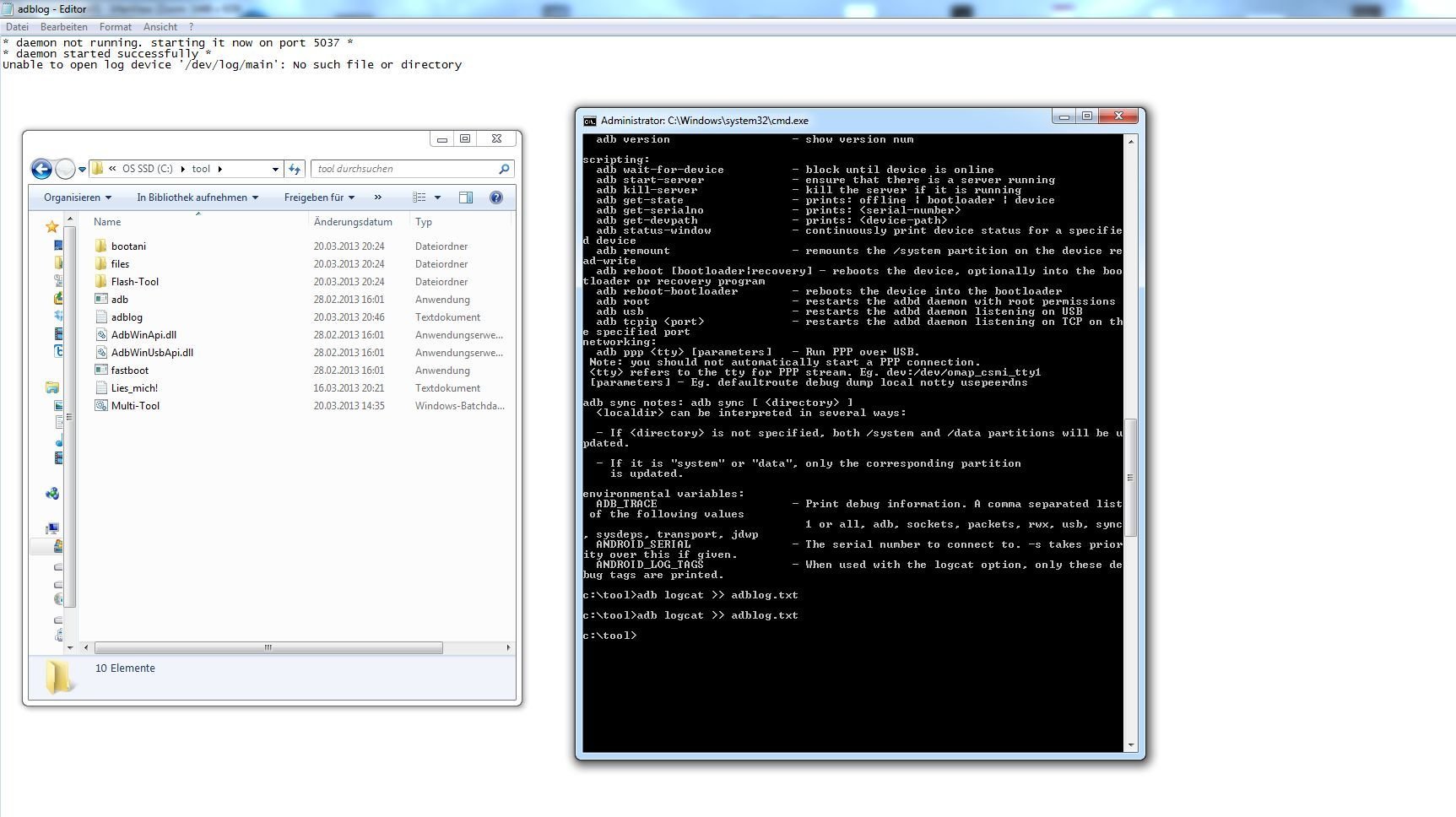This screenshot has height=817, width=1456.
Task: Select the files folder icon
Action: tap(100, 263)
